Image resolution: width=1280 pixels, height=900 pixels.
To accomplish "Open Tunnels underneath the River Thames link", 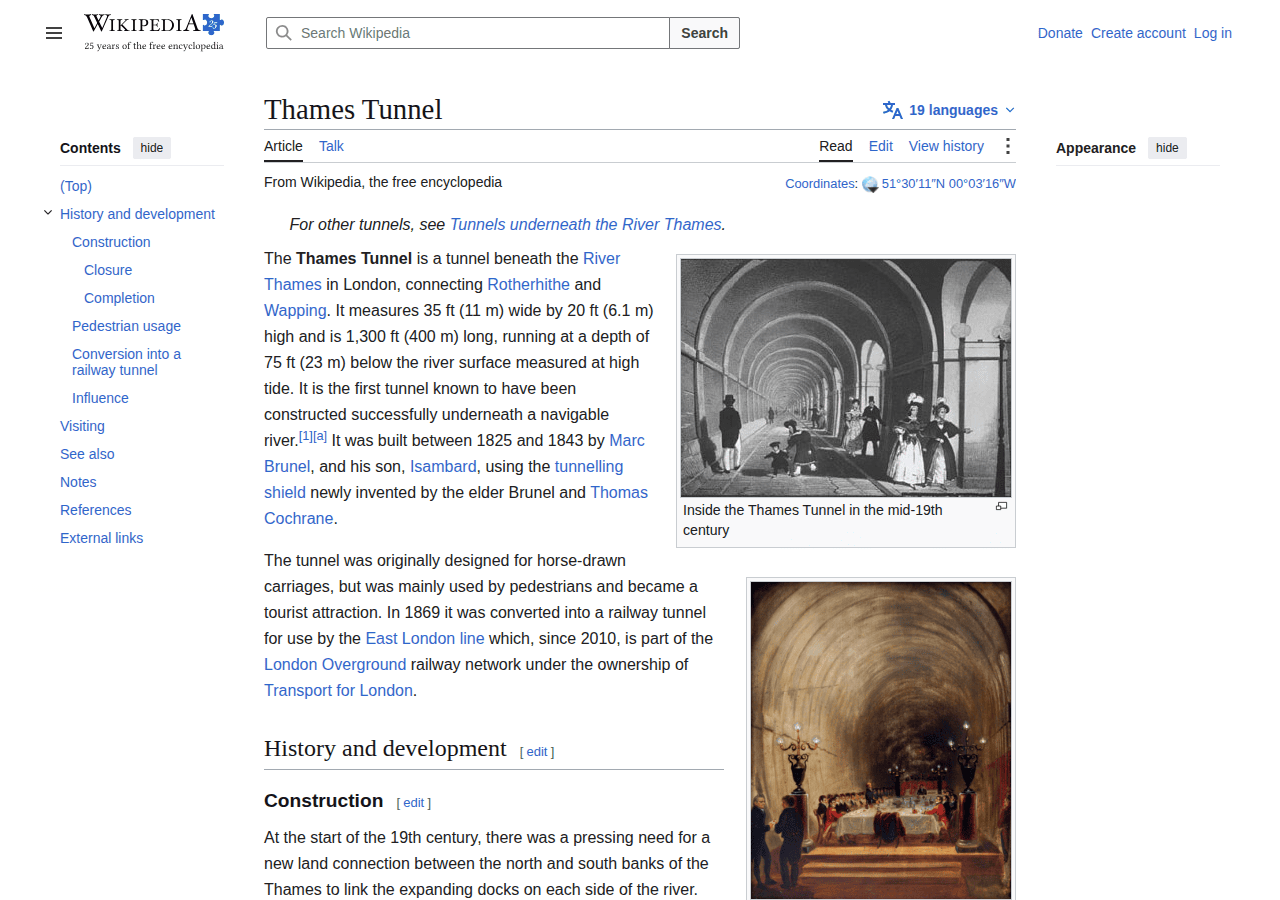I will click(x=586, y=224).
